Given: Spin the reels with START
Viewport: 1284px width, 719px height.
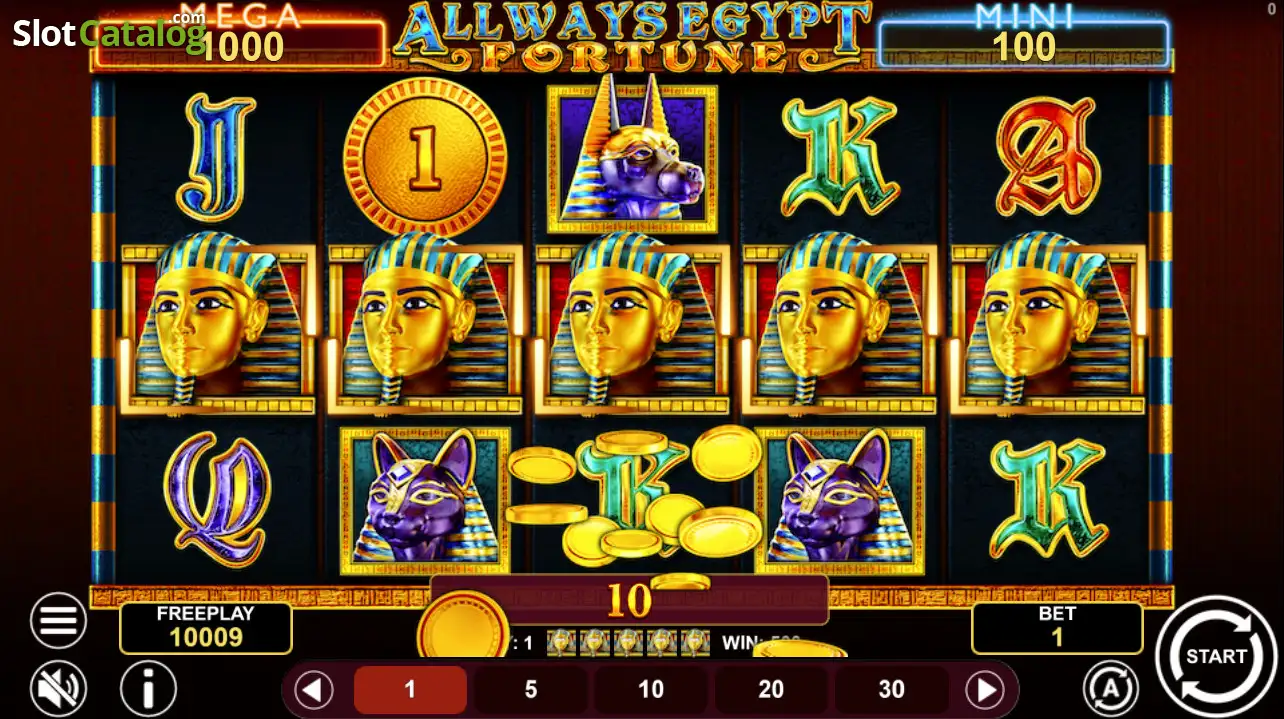Looking at the screenshot, I should pos(1215,657).
